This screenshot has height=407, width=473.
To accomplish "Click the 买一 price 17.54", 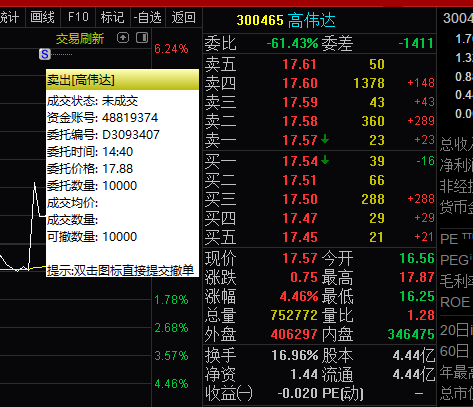I will click(300, 161).
